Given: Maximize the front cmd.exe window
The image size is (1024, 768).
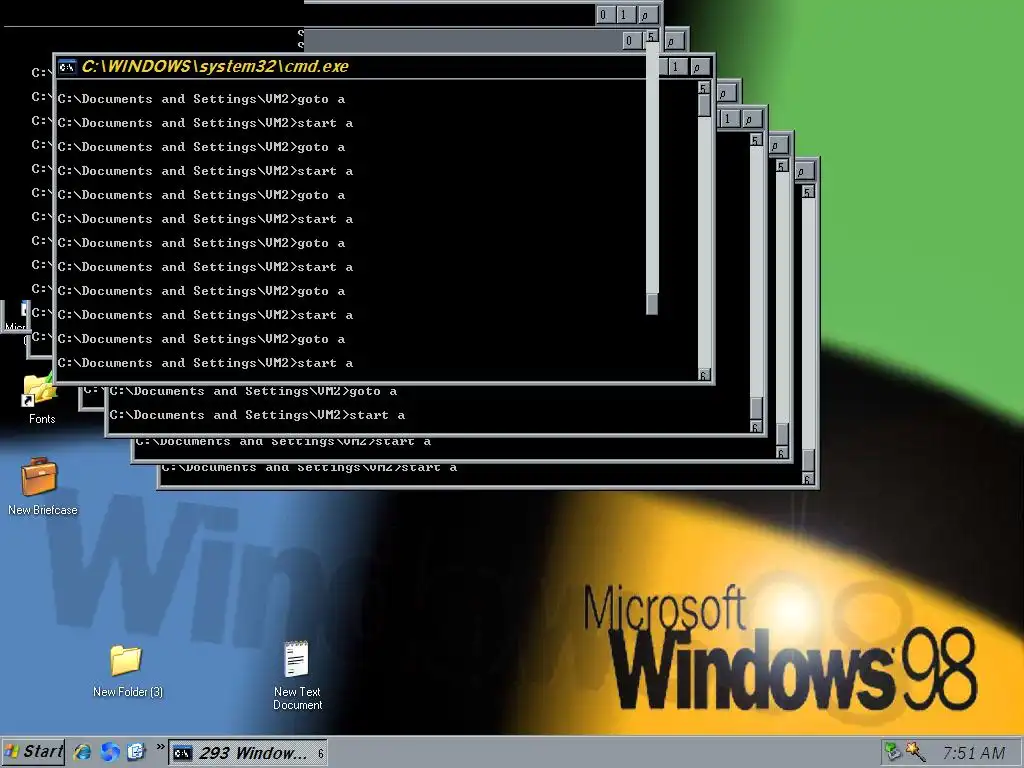Looking at the screenshot, I should click(x=676, y=67).
